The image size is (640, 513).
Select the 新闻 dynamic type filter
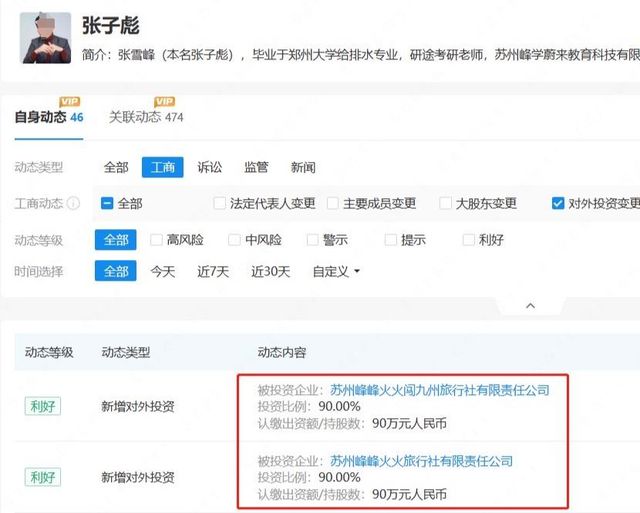(303, 167)
